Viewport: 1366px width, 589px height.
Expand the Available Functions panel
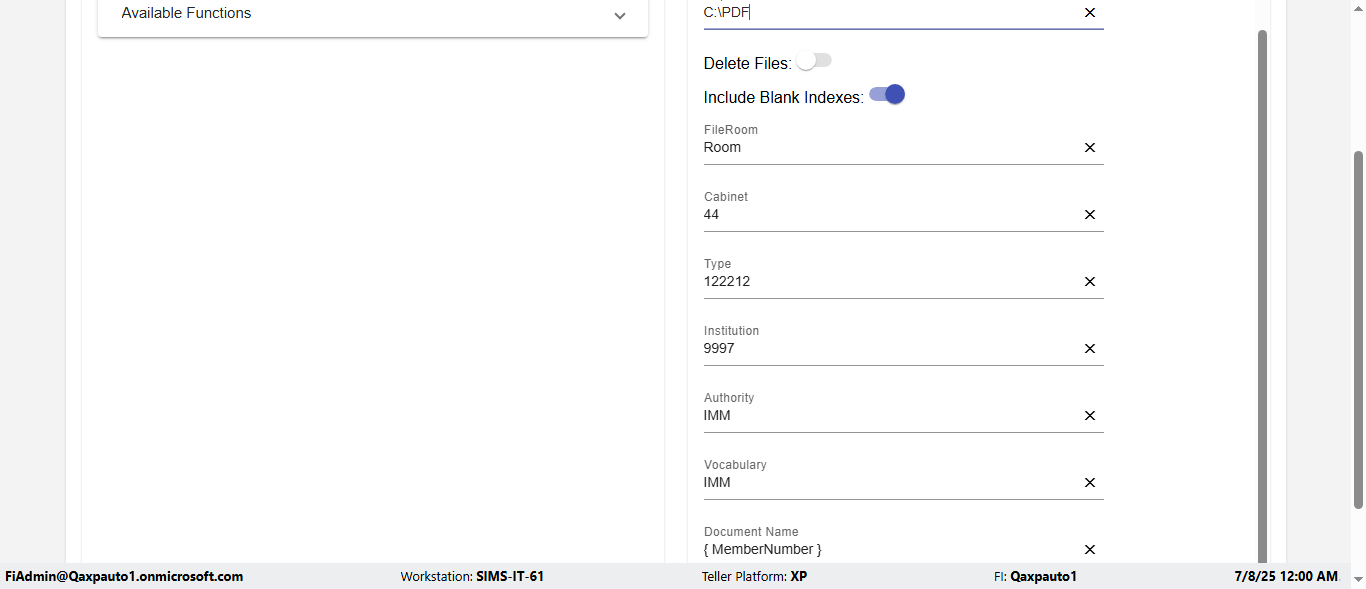tap(372, 14)
